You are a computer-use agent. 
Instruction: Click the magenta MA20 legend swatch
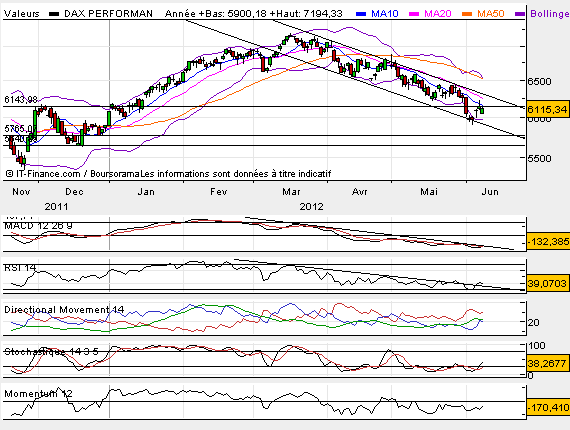[x=414, y=14]
